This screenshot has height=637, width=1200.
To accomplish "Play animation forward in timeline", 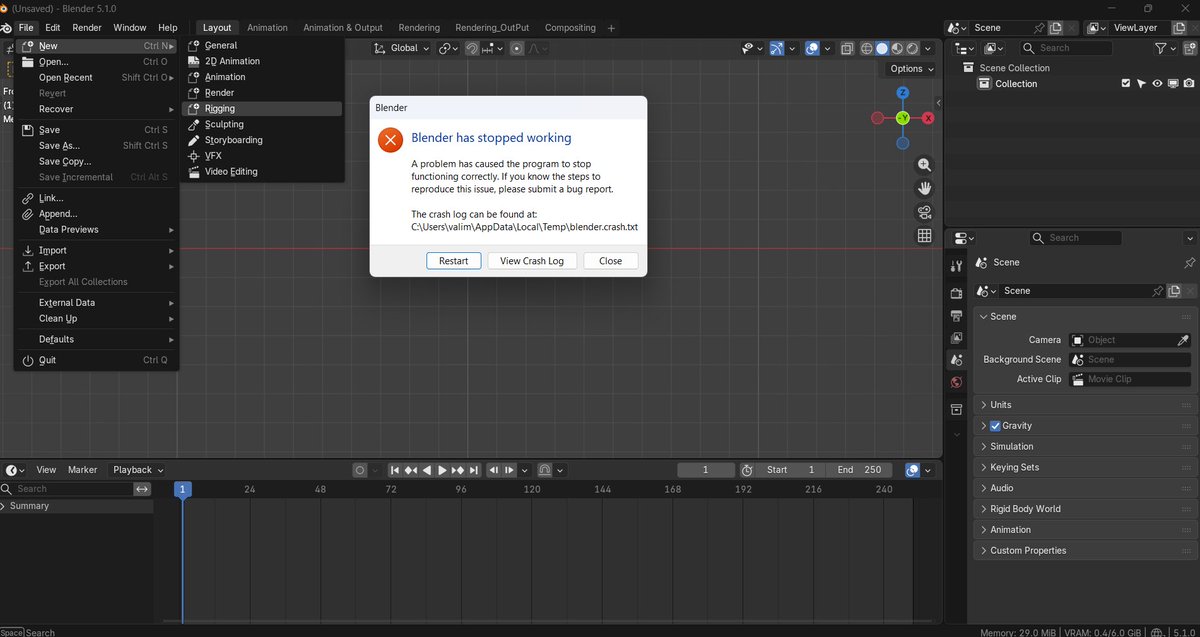I will 442,470.
